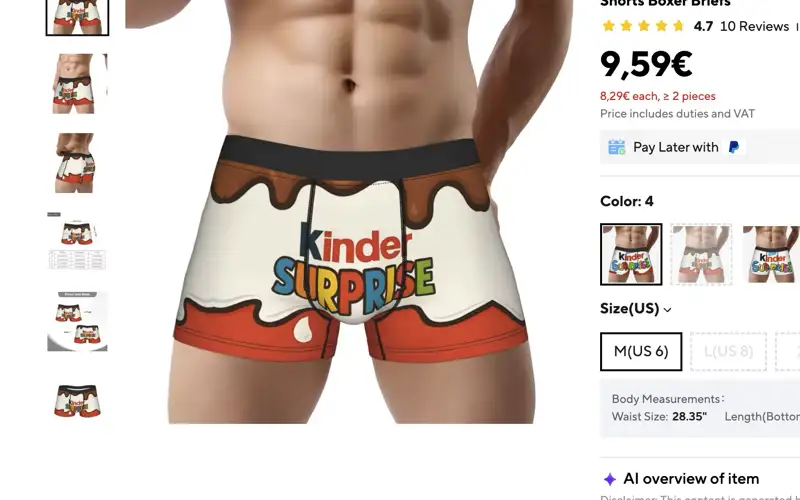Select size M(US 6)
The width and height of the screenshot is (800, 500).
(641, 352)
